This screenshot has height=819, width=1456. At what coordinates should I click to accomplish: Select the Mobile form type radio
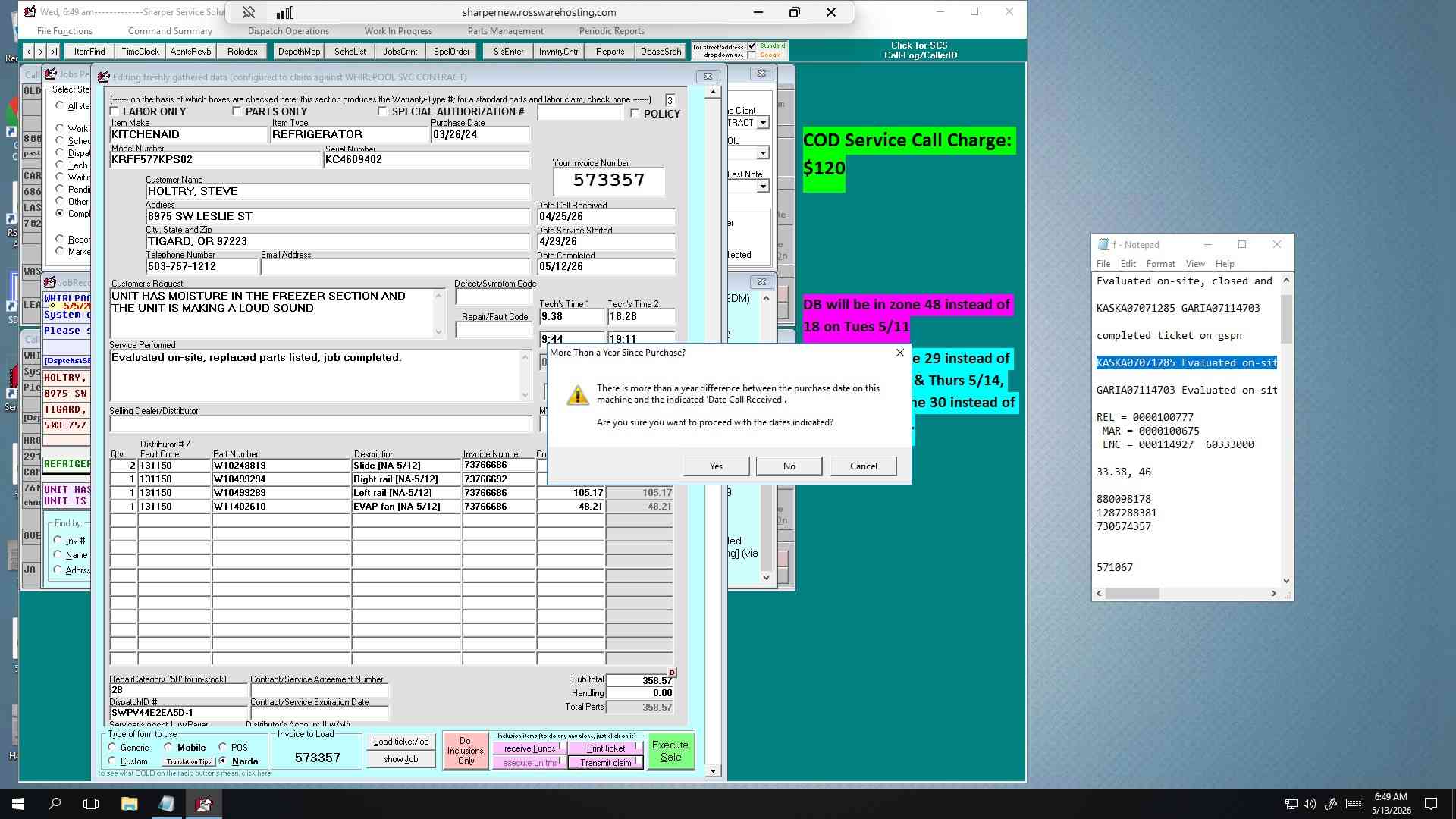pyautogui.click(x=168, y=747)
